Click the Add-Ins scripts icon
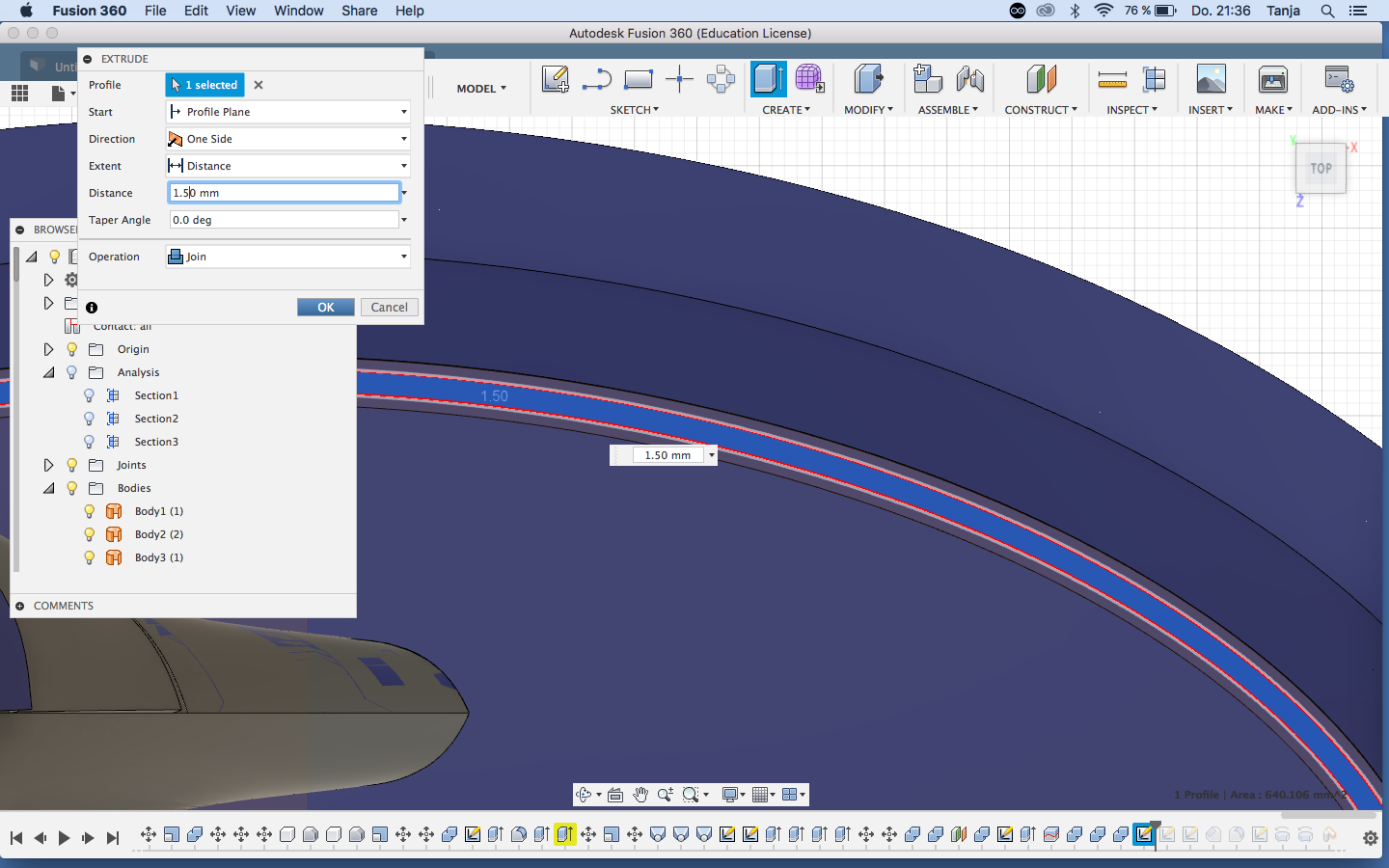The image size is (1389, 868). tap(1339, 79)
